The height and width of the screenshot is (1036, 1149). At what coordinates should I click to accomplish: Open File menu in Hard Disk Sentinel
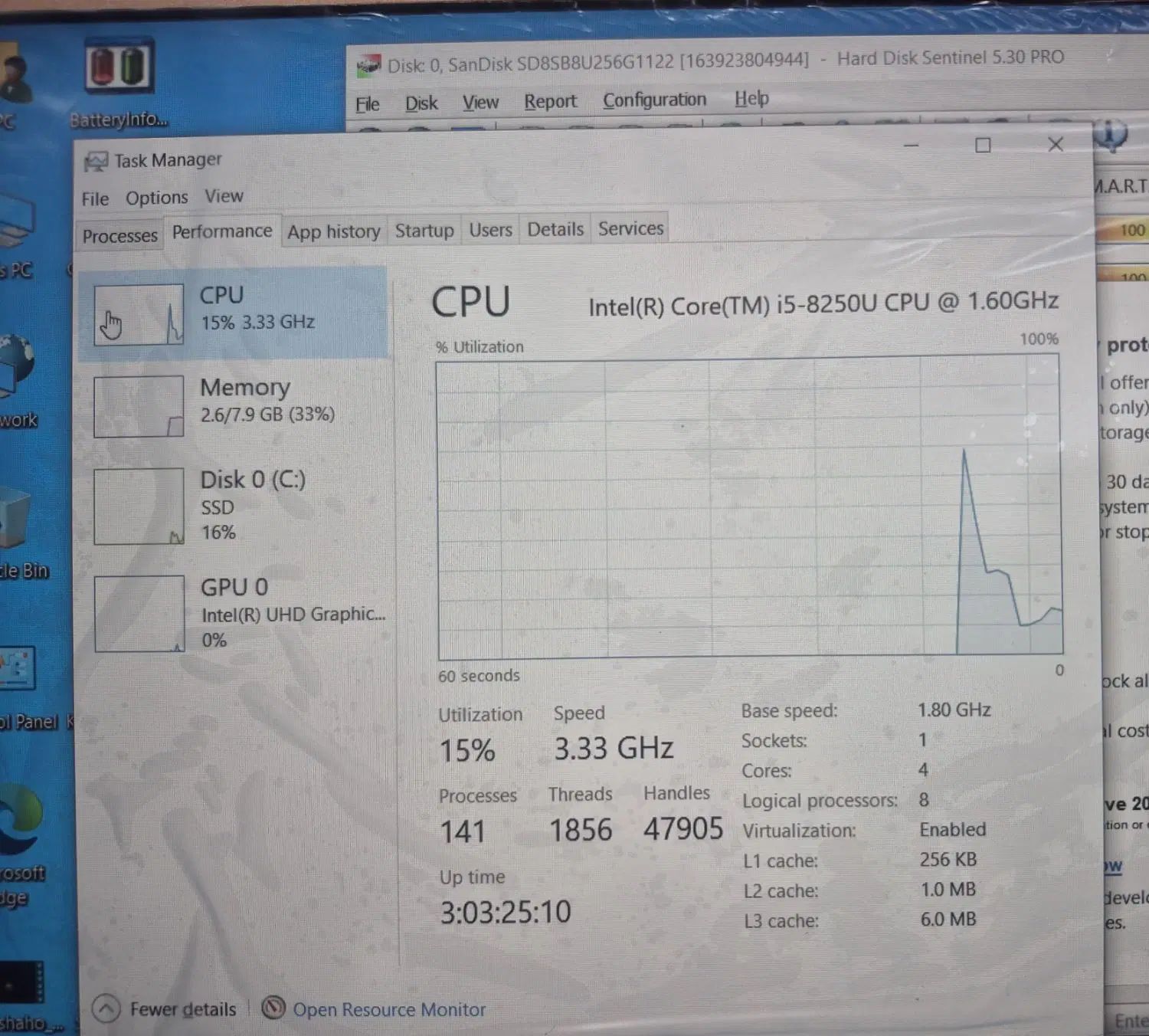(x=368, y=104)
